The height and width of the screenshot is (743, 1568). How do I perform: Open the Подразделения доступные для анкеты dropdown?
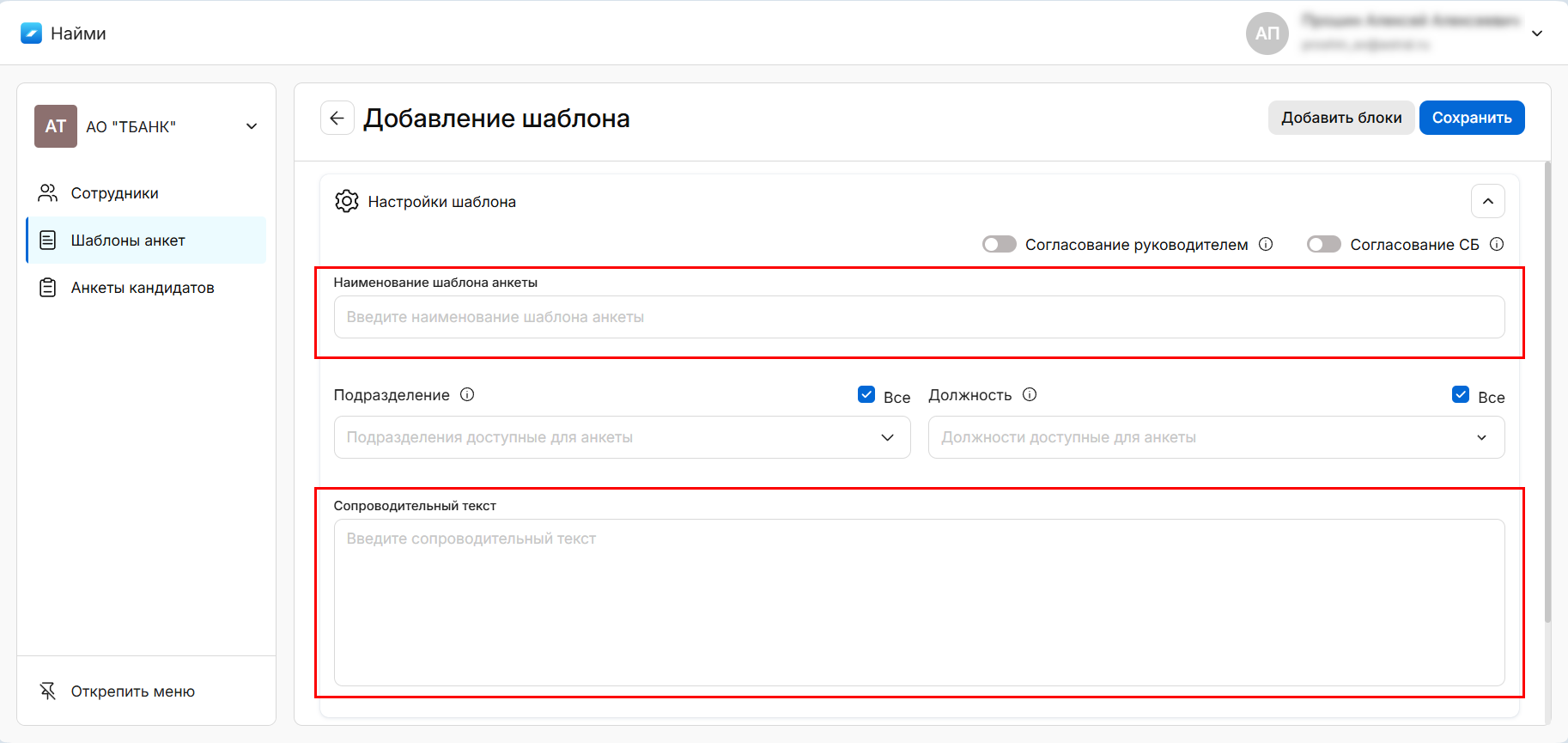622,437
